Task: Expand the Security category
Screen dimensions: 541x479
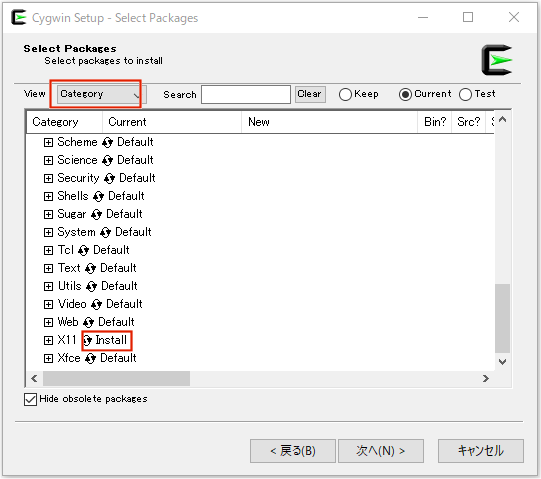Action: pos(48,178)
